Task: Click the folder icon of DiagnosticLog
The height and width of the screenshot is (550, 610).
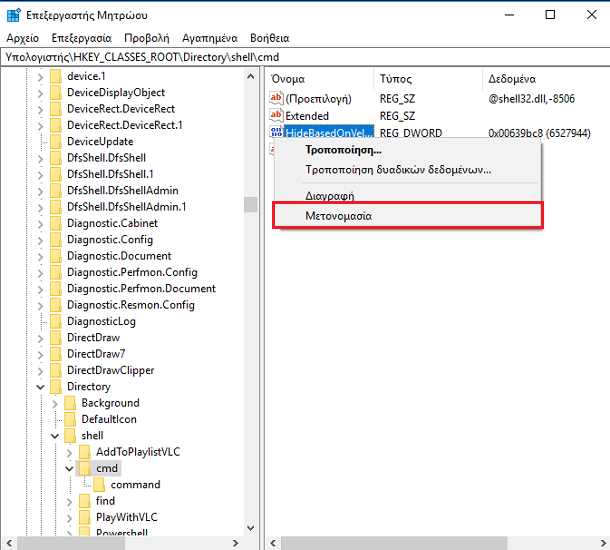Action: 56,321
